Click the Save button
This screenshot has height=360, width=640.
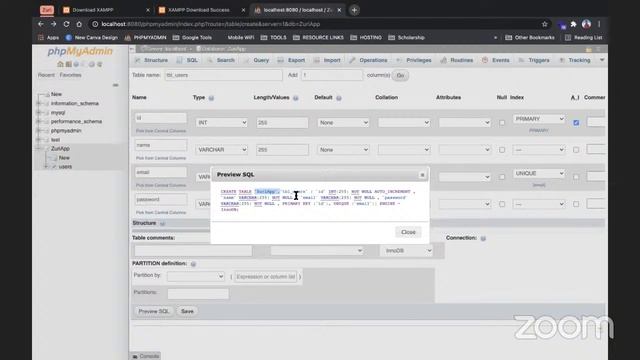[x=187, y=311]
